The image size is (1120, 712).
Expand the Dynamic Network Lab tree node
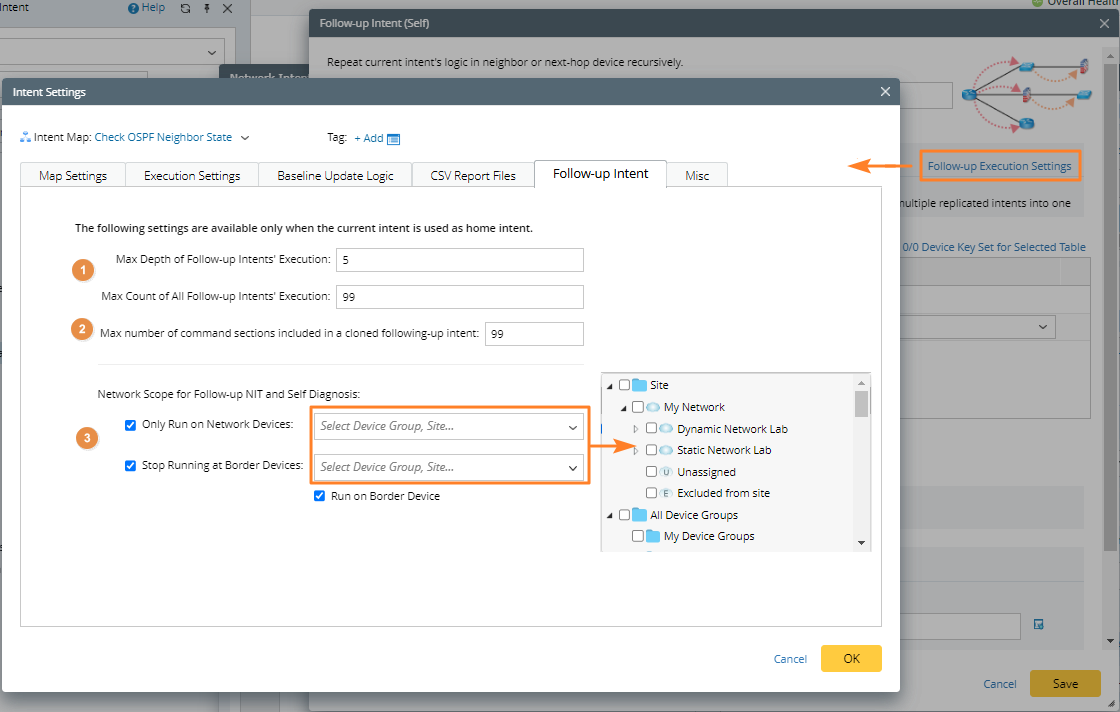pyautogui.click(x=636, y=429)
